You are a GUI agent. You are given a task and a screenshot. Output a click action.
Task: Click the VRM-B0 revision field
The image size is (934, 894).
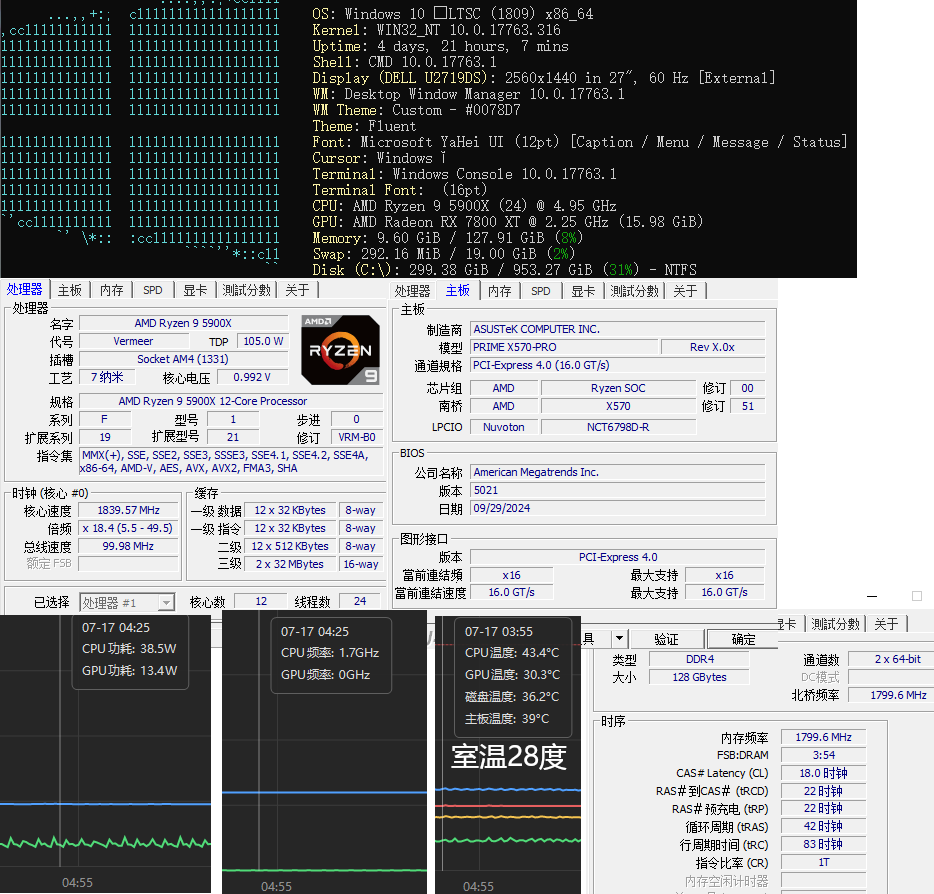(x=357, y=437)
